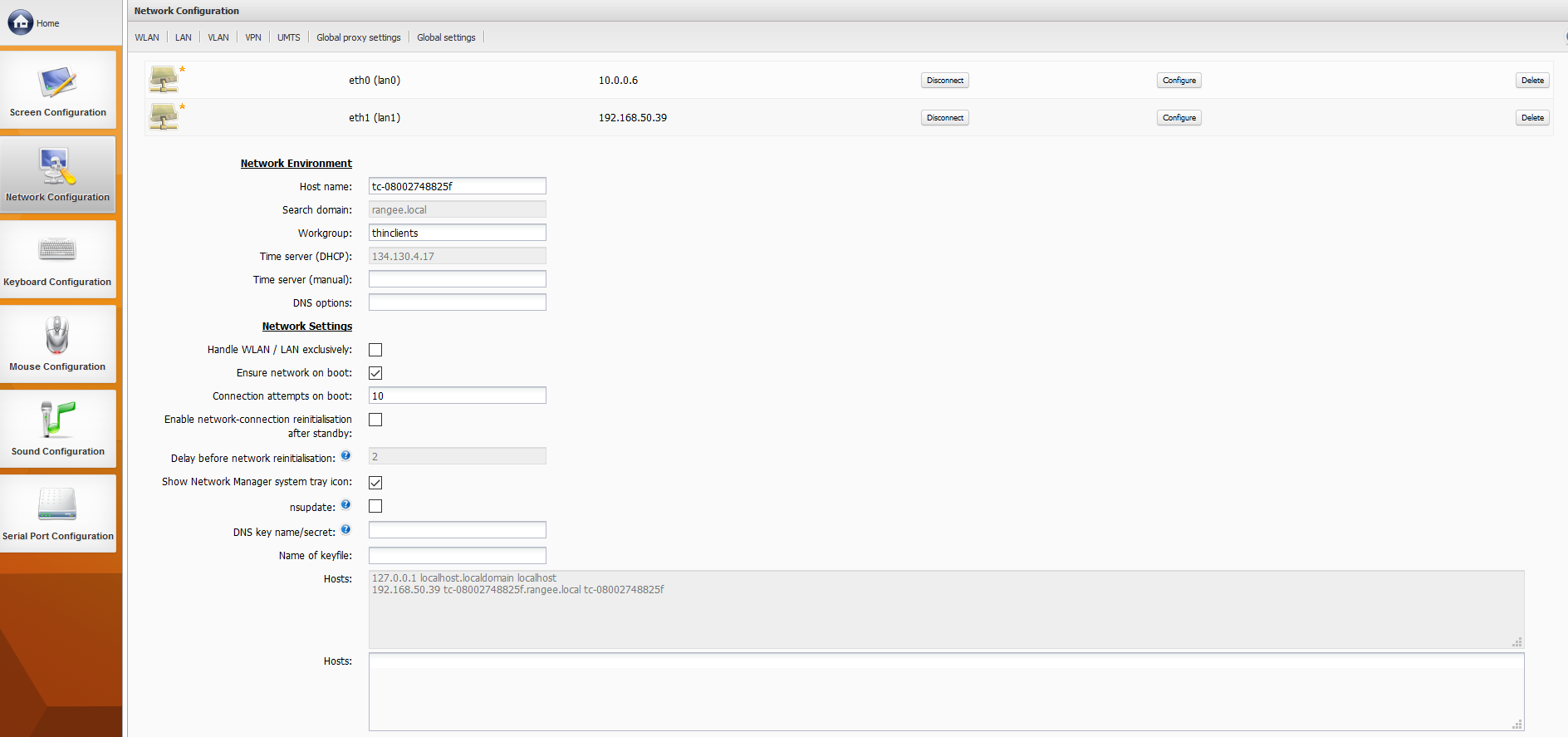Click the Host name input field
1568x737 pixels.
457,186
